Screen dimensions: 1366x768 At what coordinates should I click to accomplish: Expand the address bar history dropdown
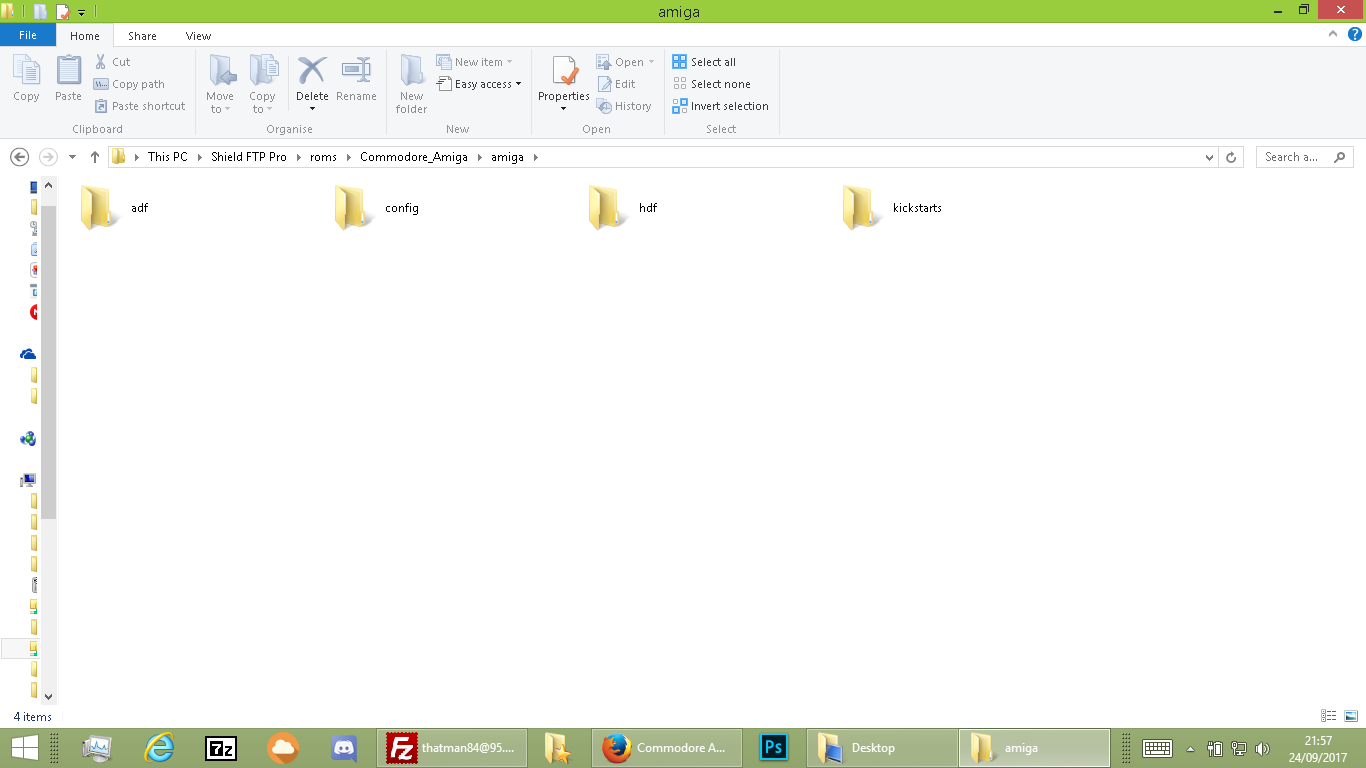click(x=1209, y=157)
